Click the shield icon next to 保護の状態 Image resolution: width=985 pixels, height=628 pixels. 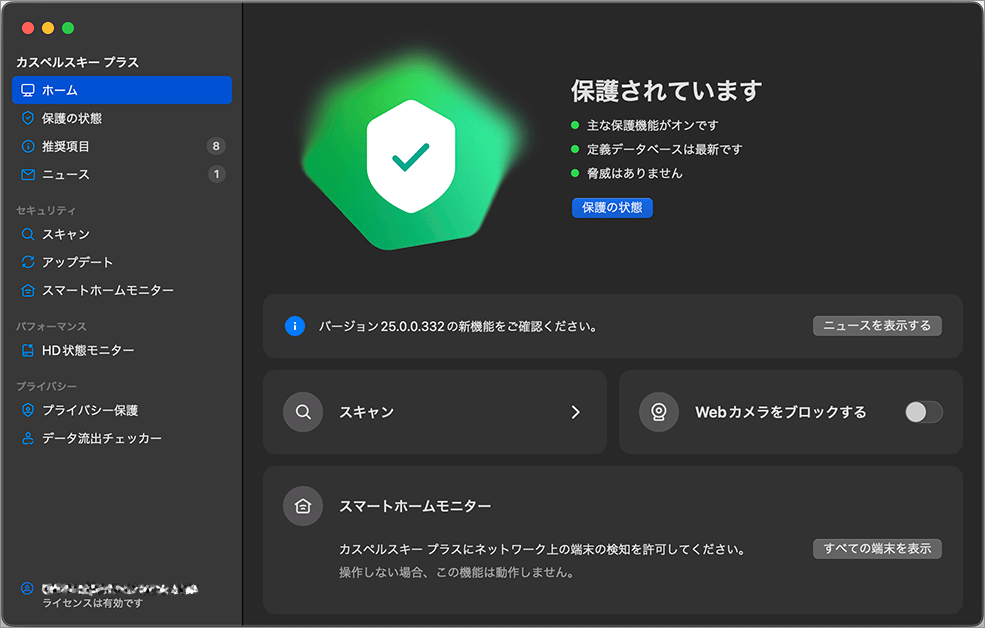pos(28,118)
